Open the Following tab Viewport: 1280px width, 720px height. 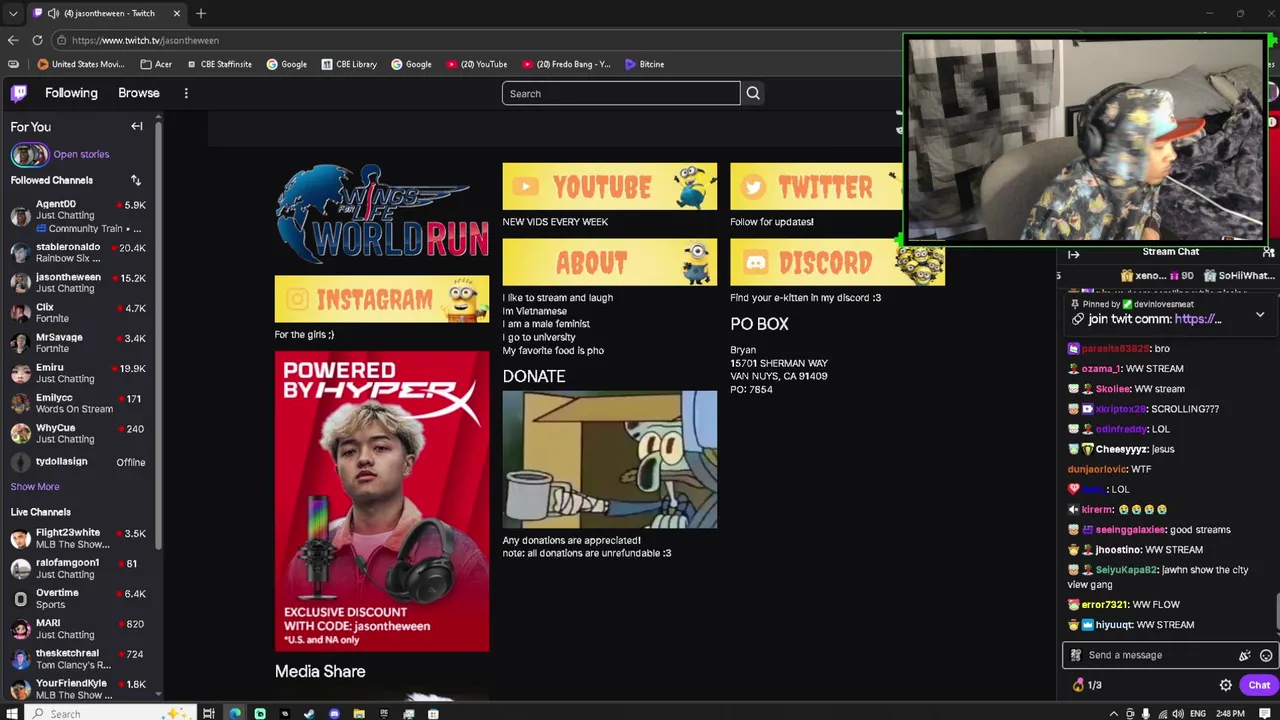coord(71,93)
